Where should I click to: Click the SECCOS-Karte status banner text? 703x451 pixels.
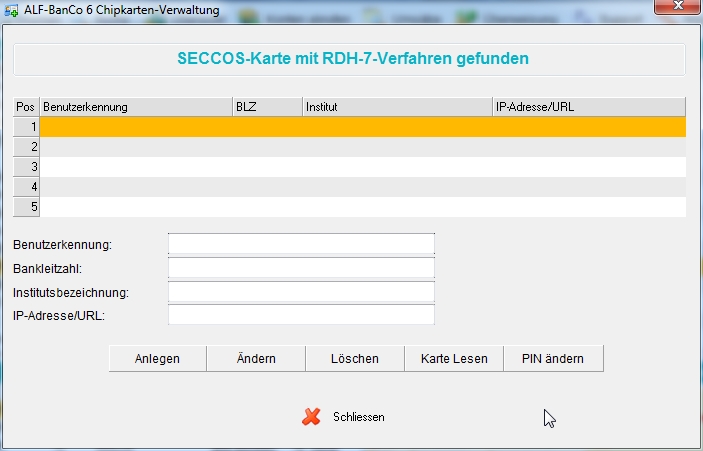pyautogui.click(x=353, y=59)
